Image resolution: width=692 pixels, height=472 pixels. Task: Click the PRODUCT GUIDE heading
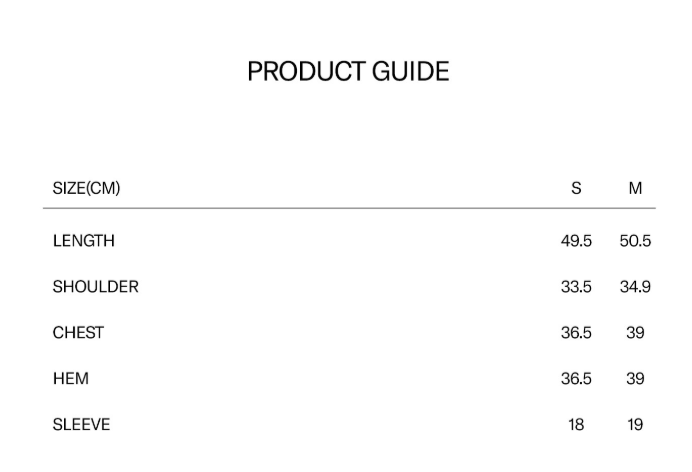coord(348,72)
